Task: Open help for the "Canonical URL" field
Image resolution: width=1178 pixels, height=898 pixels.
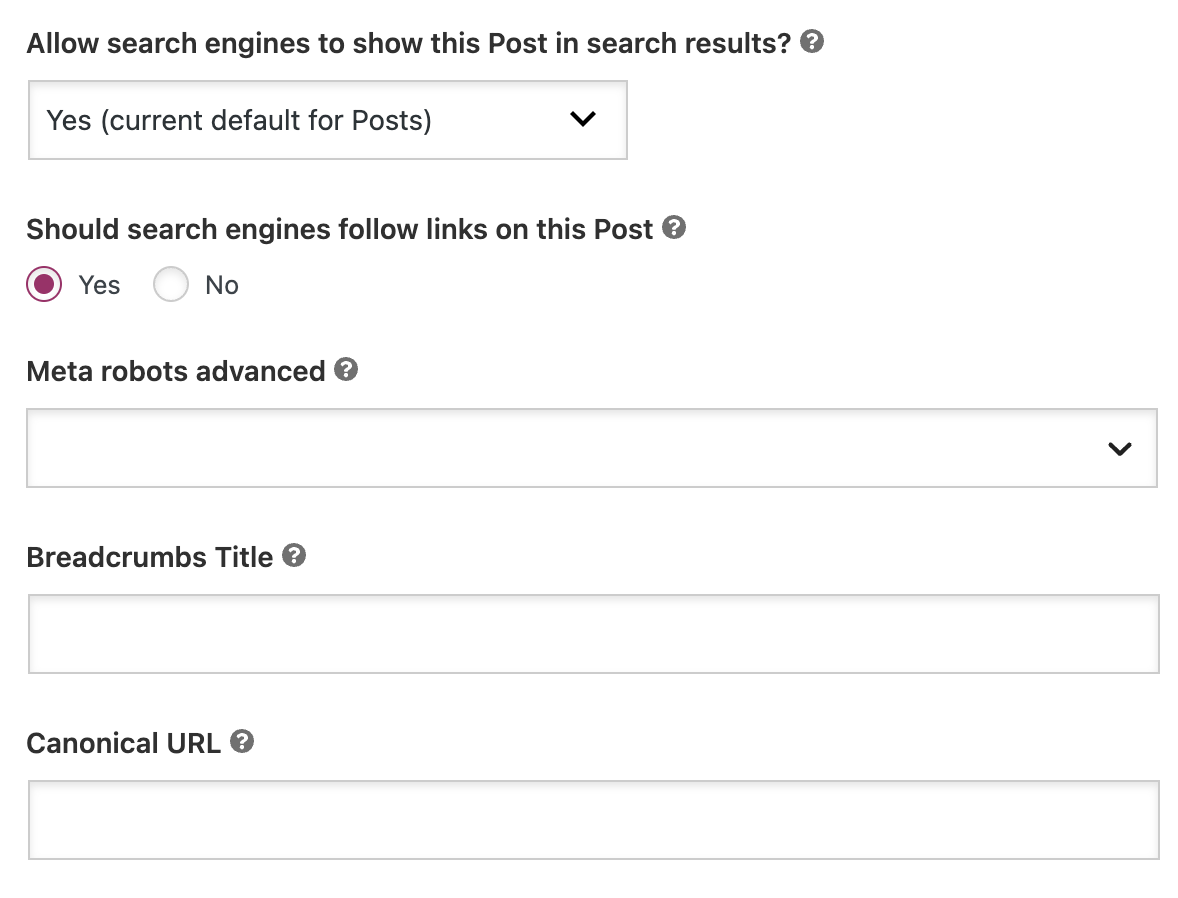Action: pyautogui.click(x=240, y=742)
